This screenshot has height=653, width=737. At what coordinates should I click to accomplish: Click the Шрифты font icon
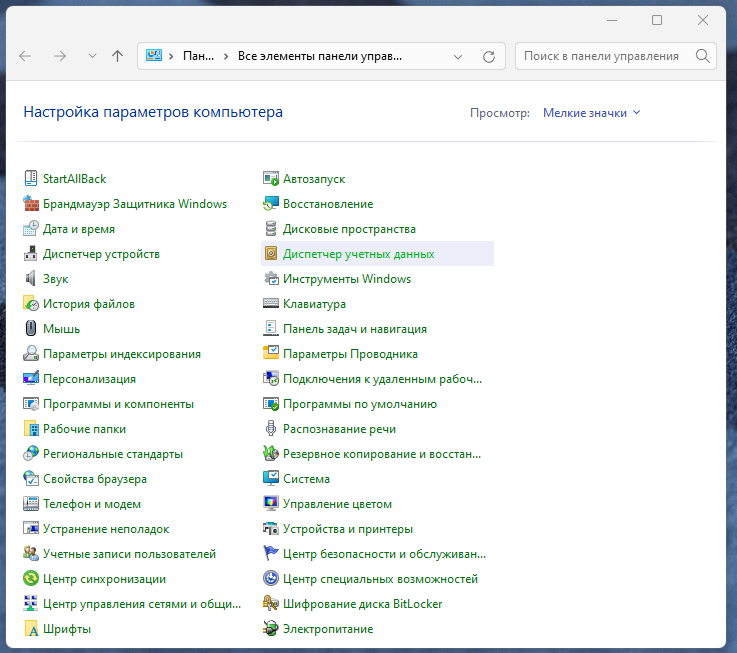click(31, 628)
